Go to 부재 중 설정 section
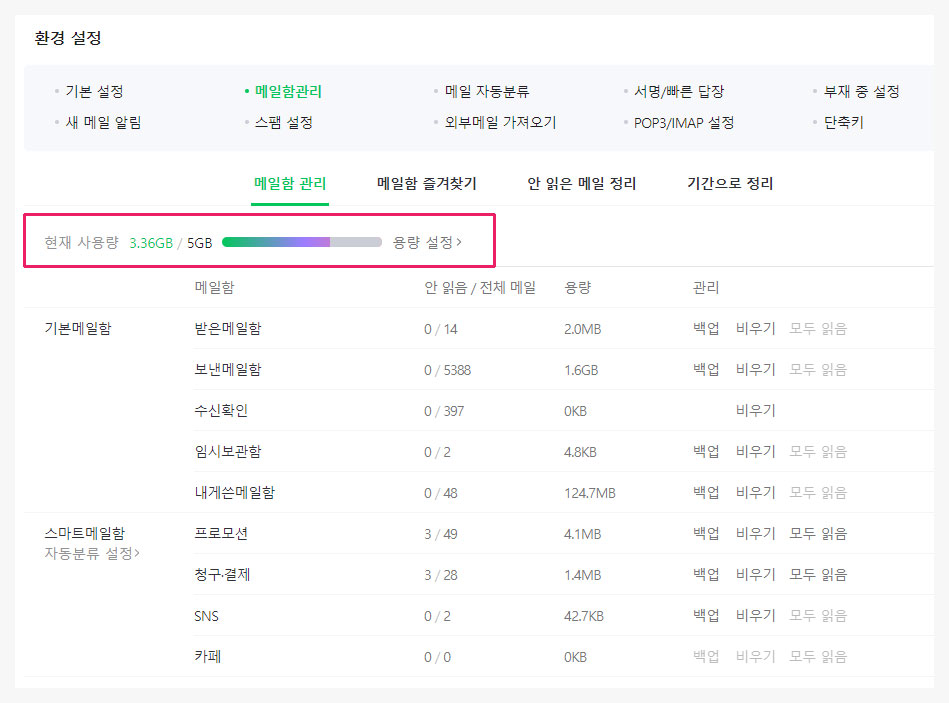The image size is (949, 703). 861,92
